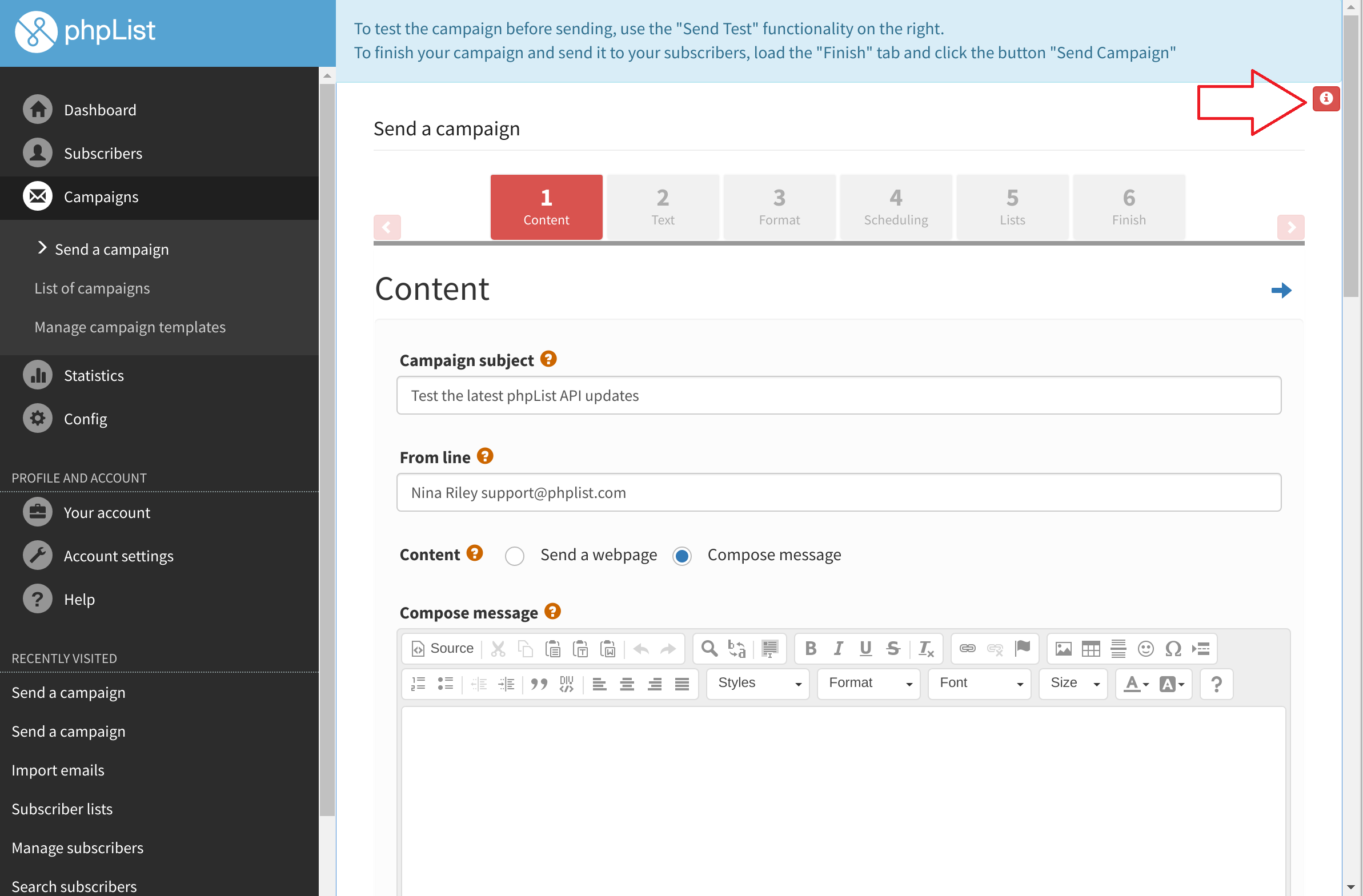Switch to the 4 Scheduling tab
The image size is (1363, 896).
point(896,207)
